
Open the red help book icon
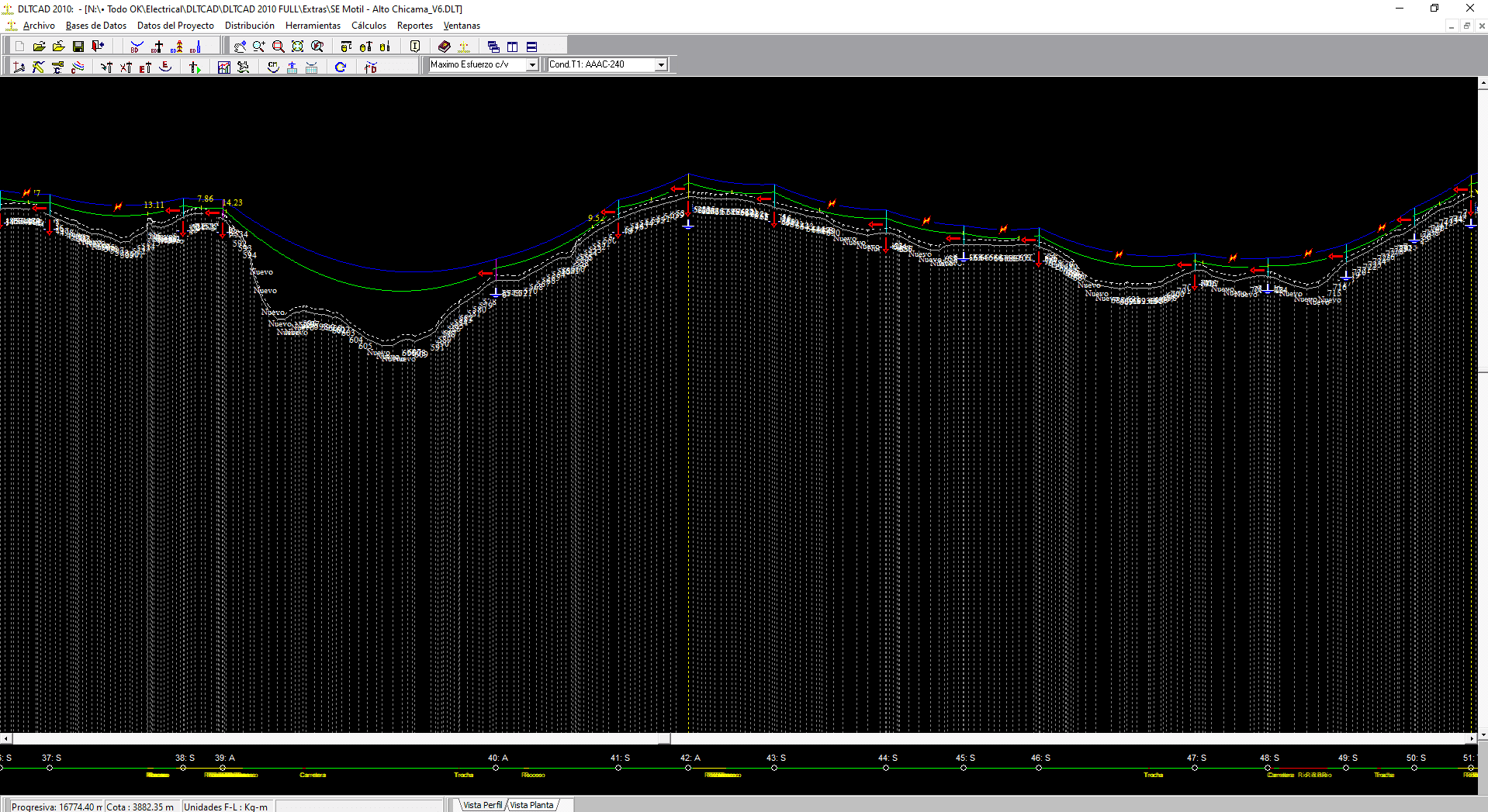click(x=445, y=47)
